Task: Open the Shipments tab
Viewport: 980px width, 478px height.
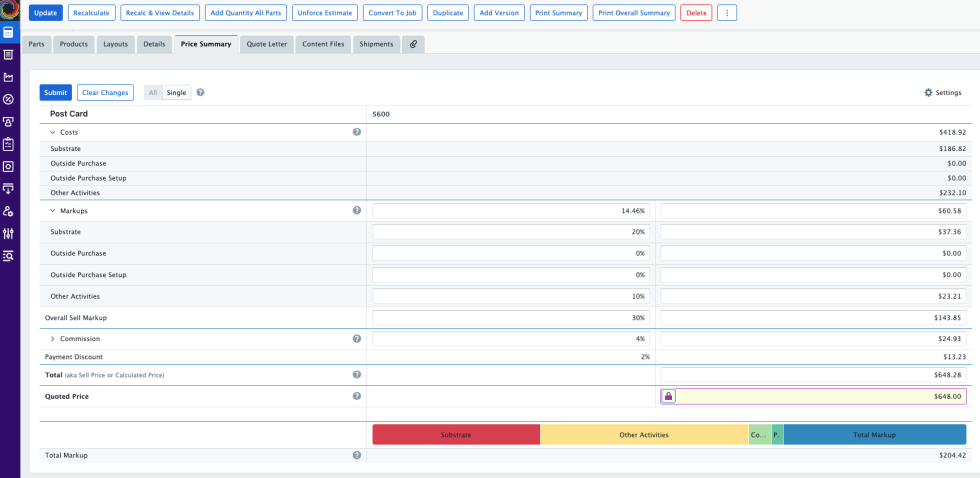Action: tap(376, 44)
